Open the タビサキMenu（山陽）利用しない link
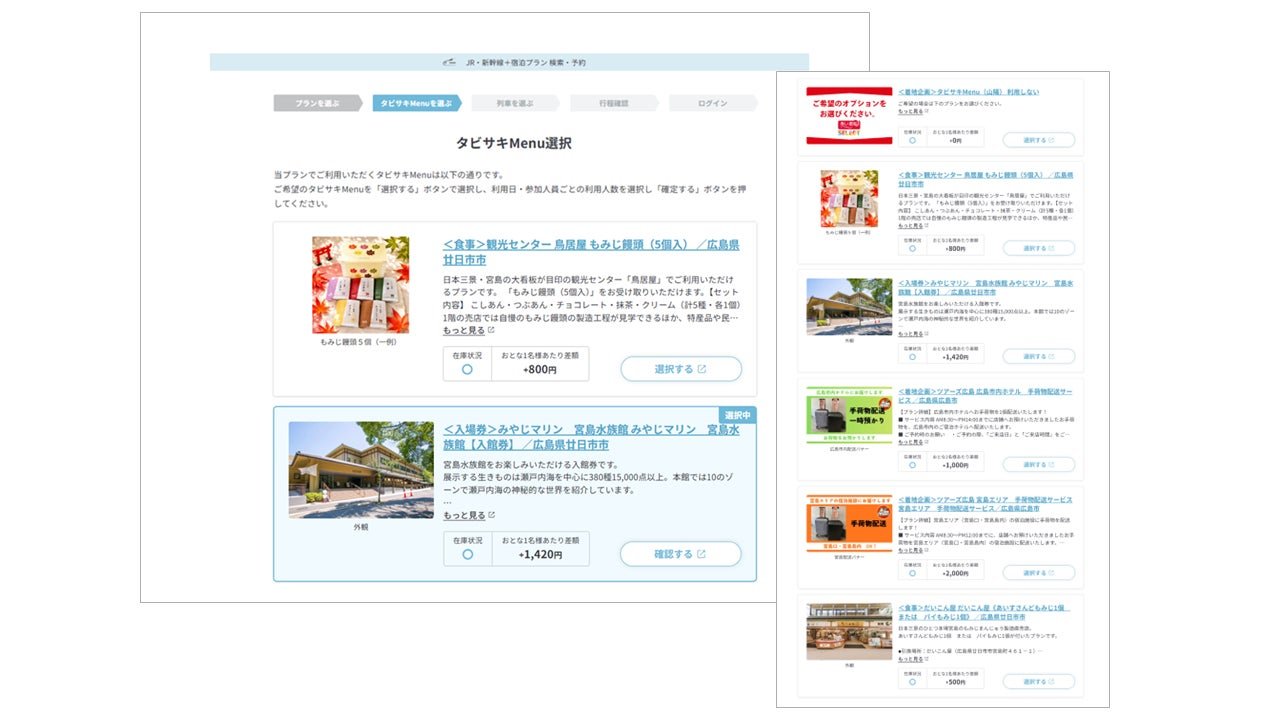Screen dimensions: 1280x720 point(968,91)
